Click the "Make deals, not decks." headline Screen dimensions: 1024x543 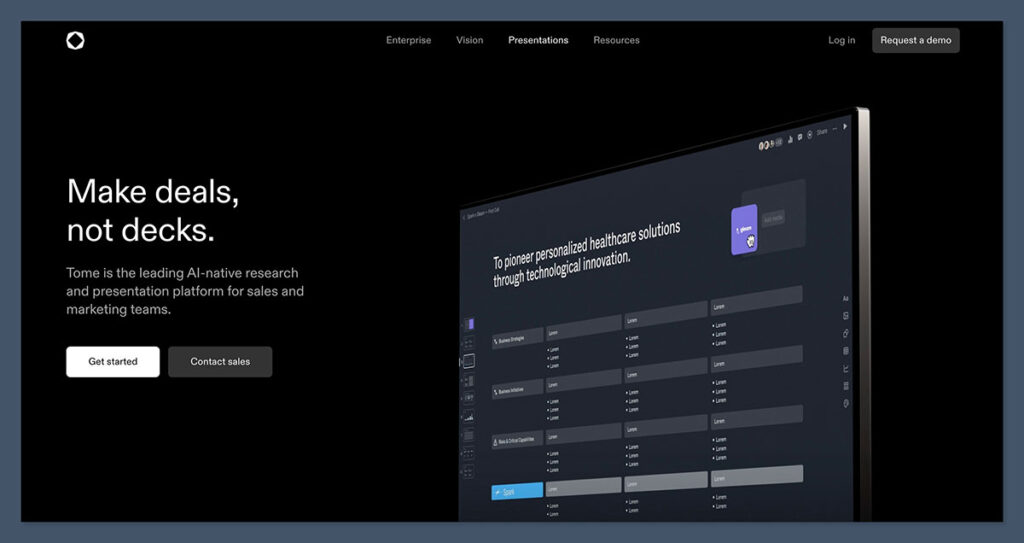153,210
